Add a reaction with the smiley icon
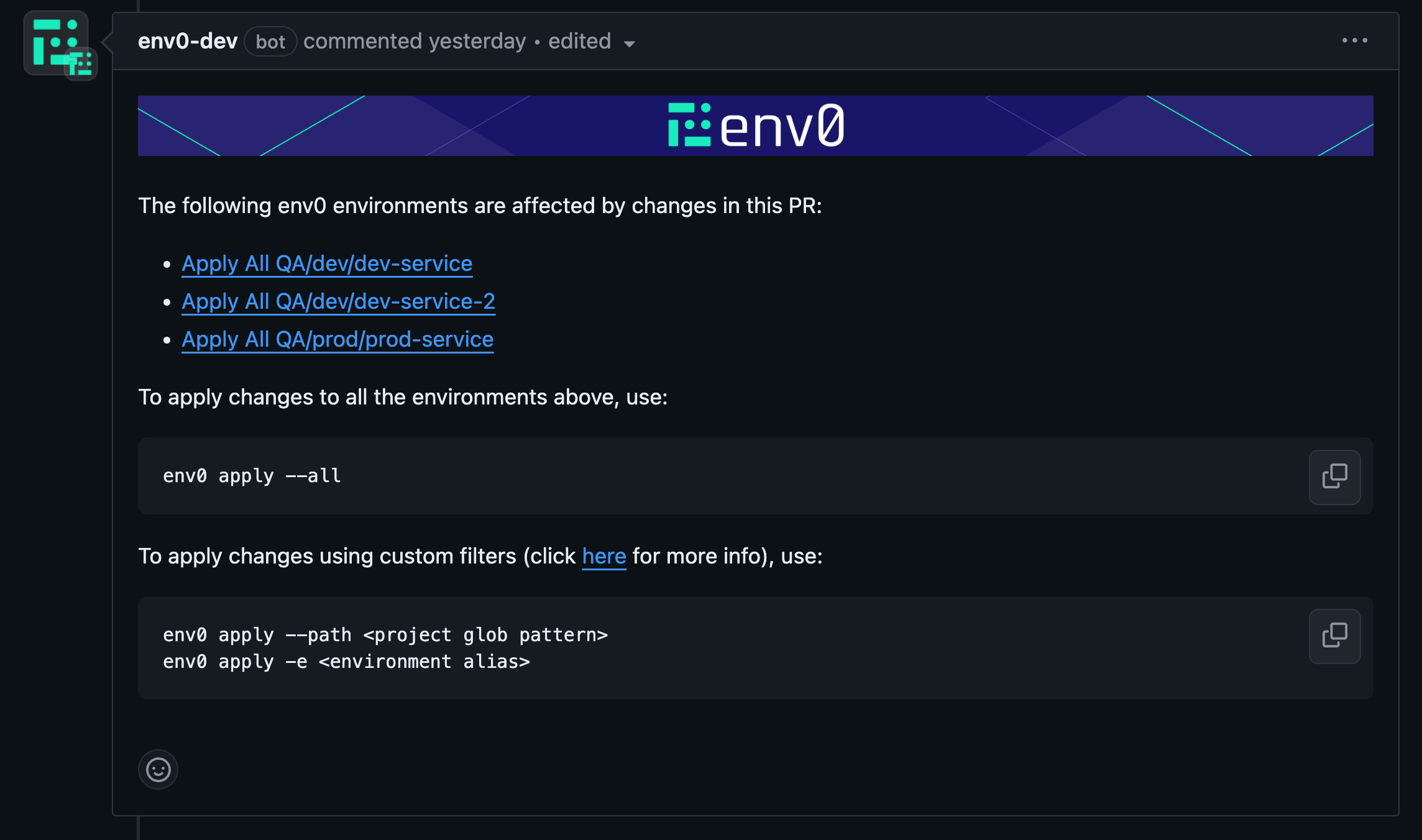 click(x=158, y=769)
